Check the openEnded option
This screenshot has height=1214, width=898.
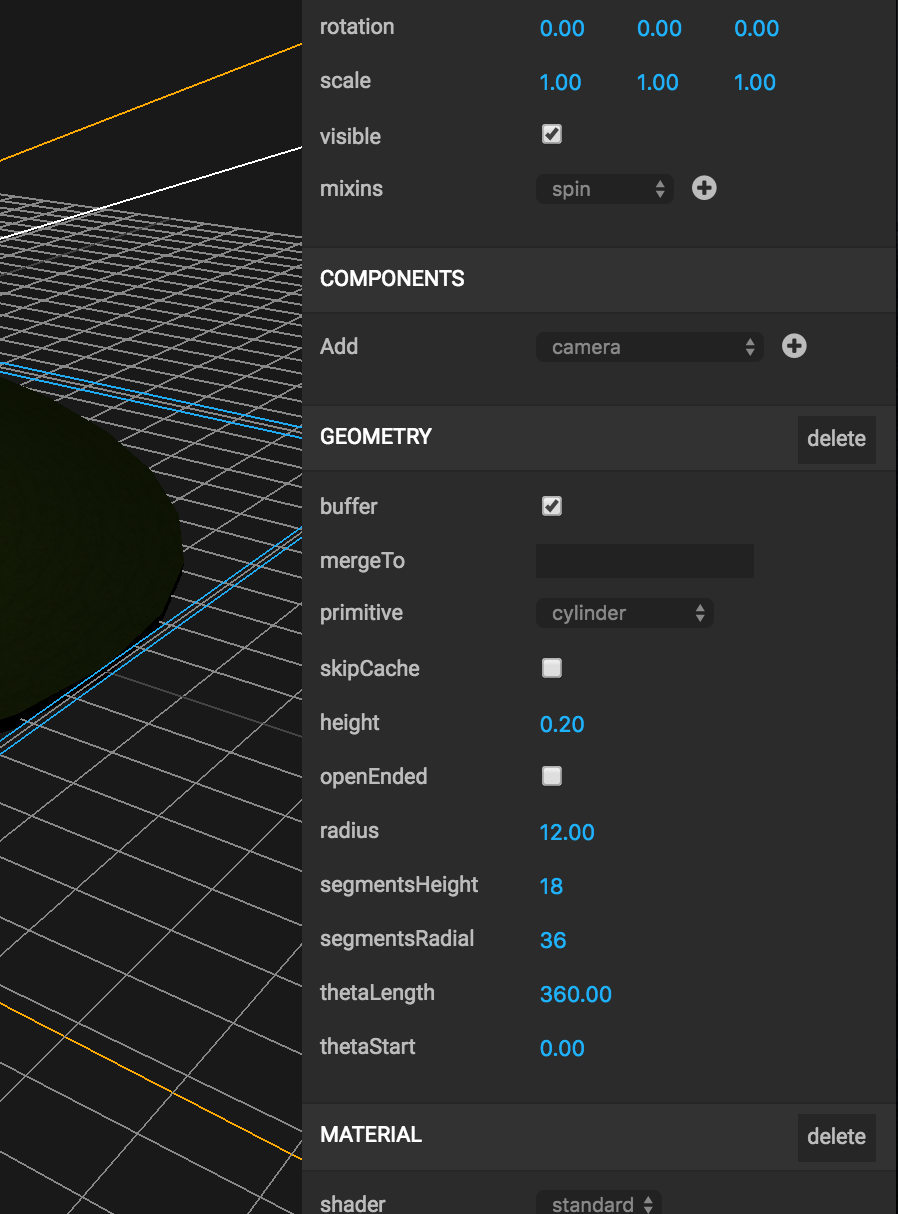(x=551, y=776)
